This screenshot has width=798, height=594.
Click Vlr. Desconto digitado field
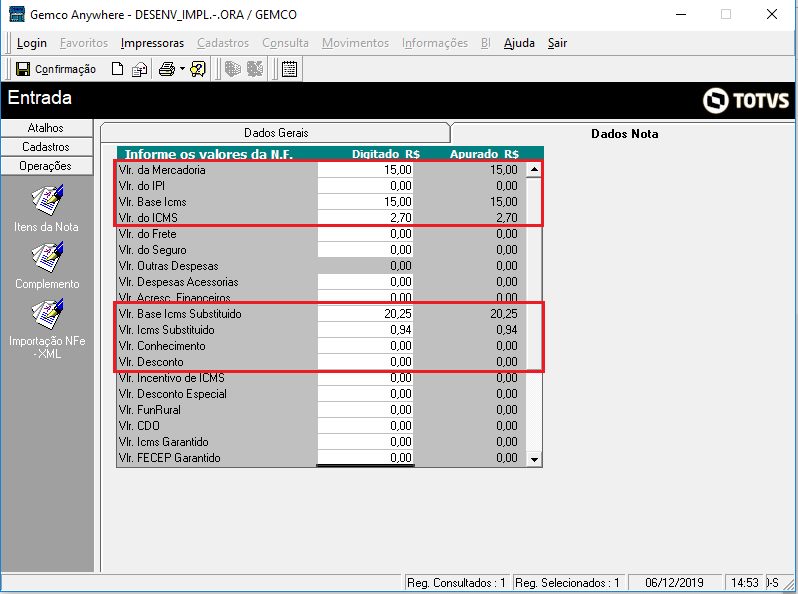click(x=365, y=362)
